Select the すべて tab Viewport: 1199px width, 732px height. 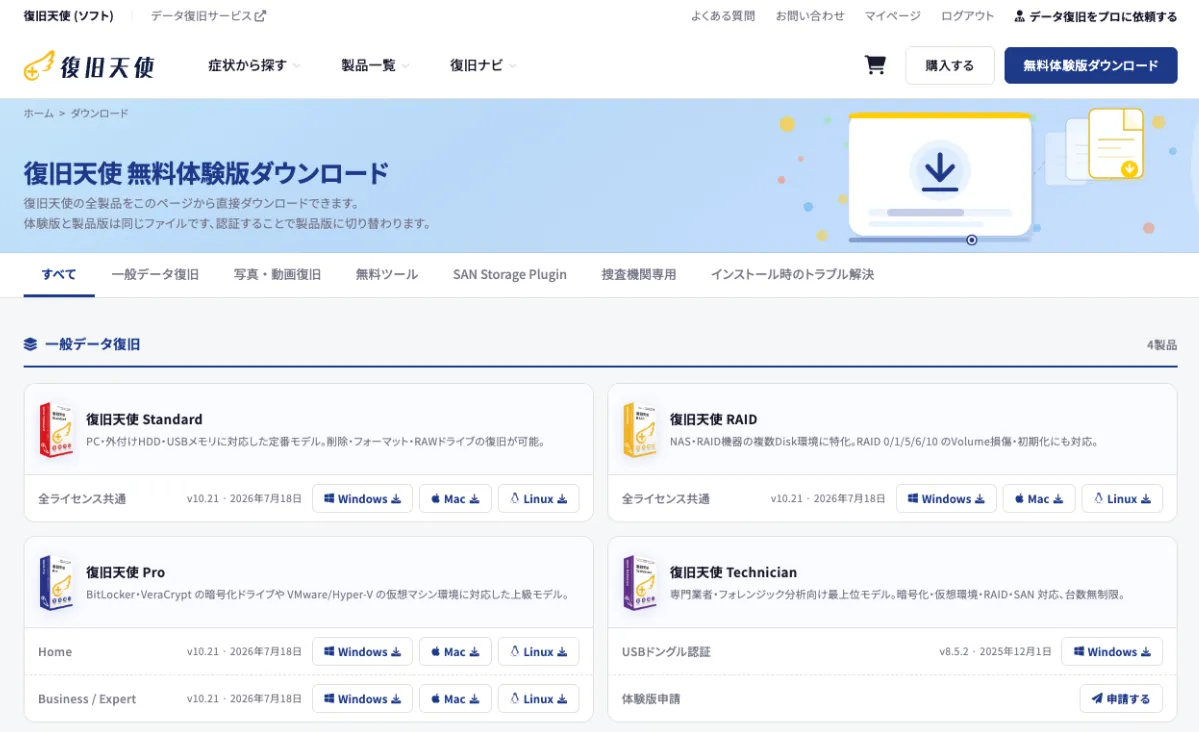pos(59,275)
